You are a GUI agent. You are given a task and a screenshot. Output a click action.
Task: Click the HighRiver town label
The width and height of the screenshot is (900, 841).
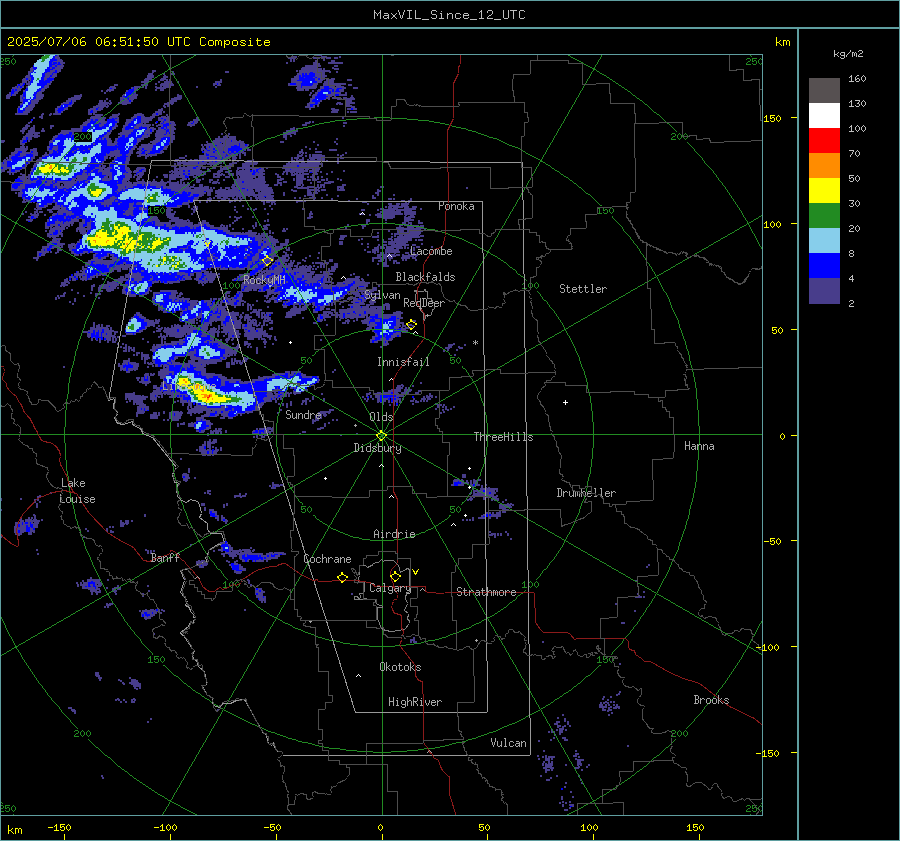[415, 702]
